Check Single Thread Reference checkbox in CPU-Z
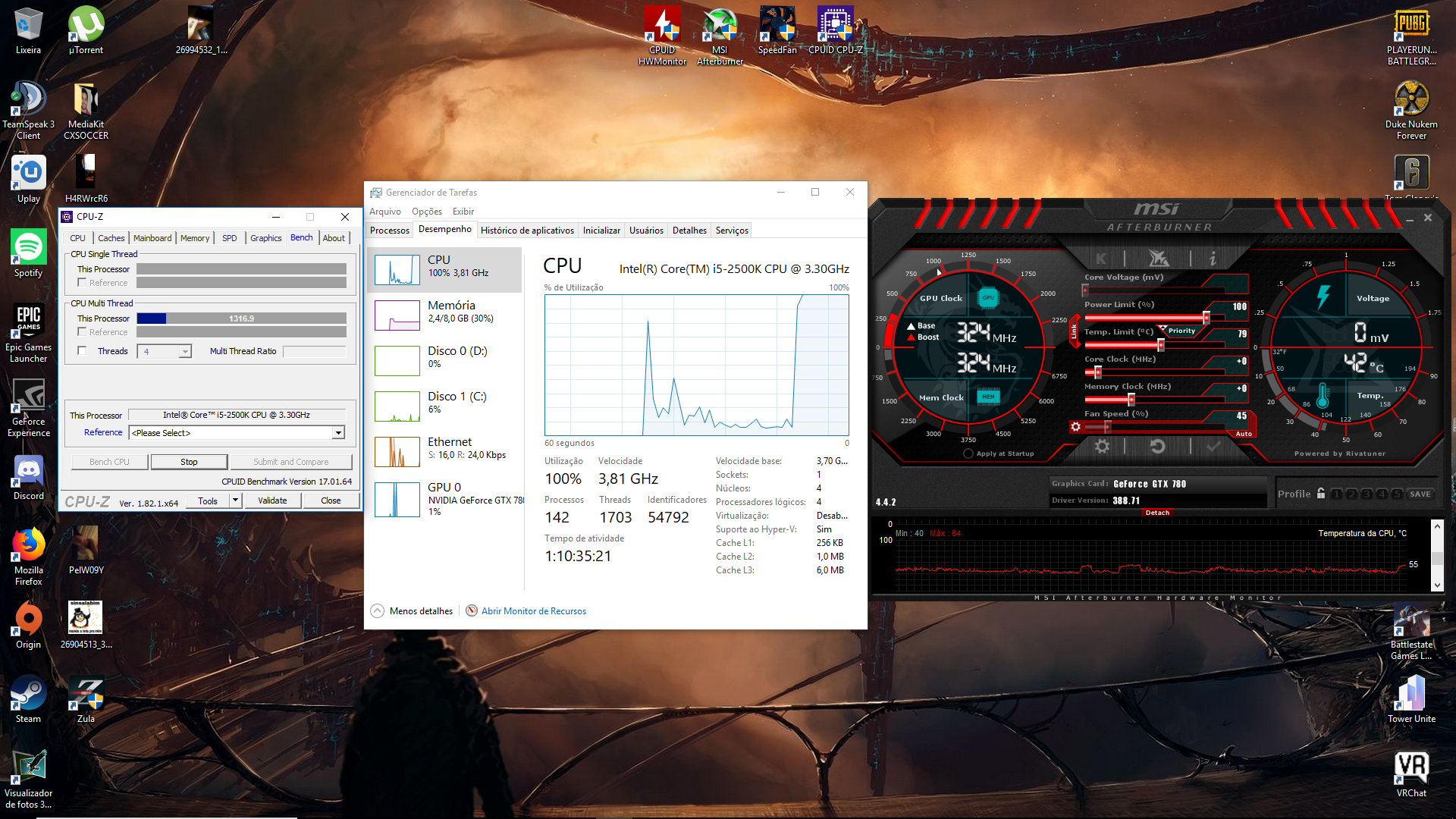Image resolution: width=1456 pixels, height=819 pixels. coord(82,283)
